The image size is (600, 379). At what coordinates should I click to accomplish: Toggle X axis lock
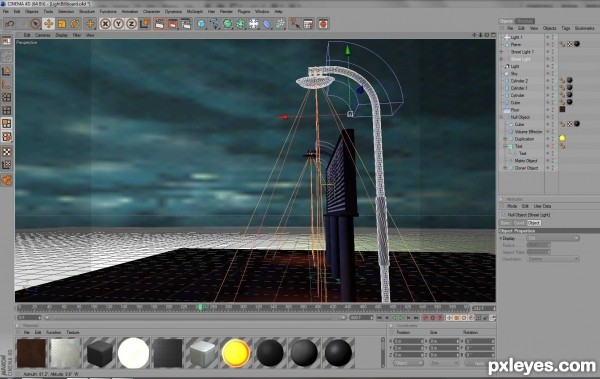click(105, 24)
